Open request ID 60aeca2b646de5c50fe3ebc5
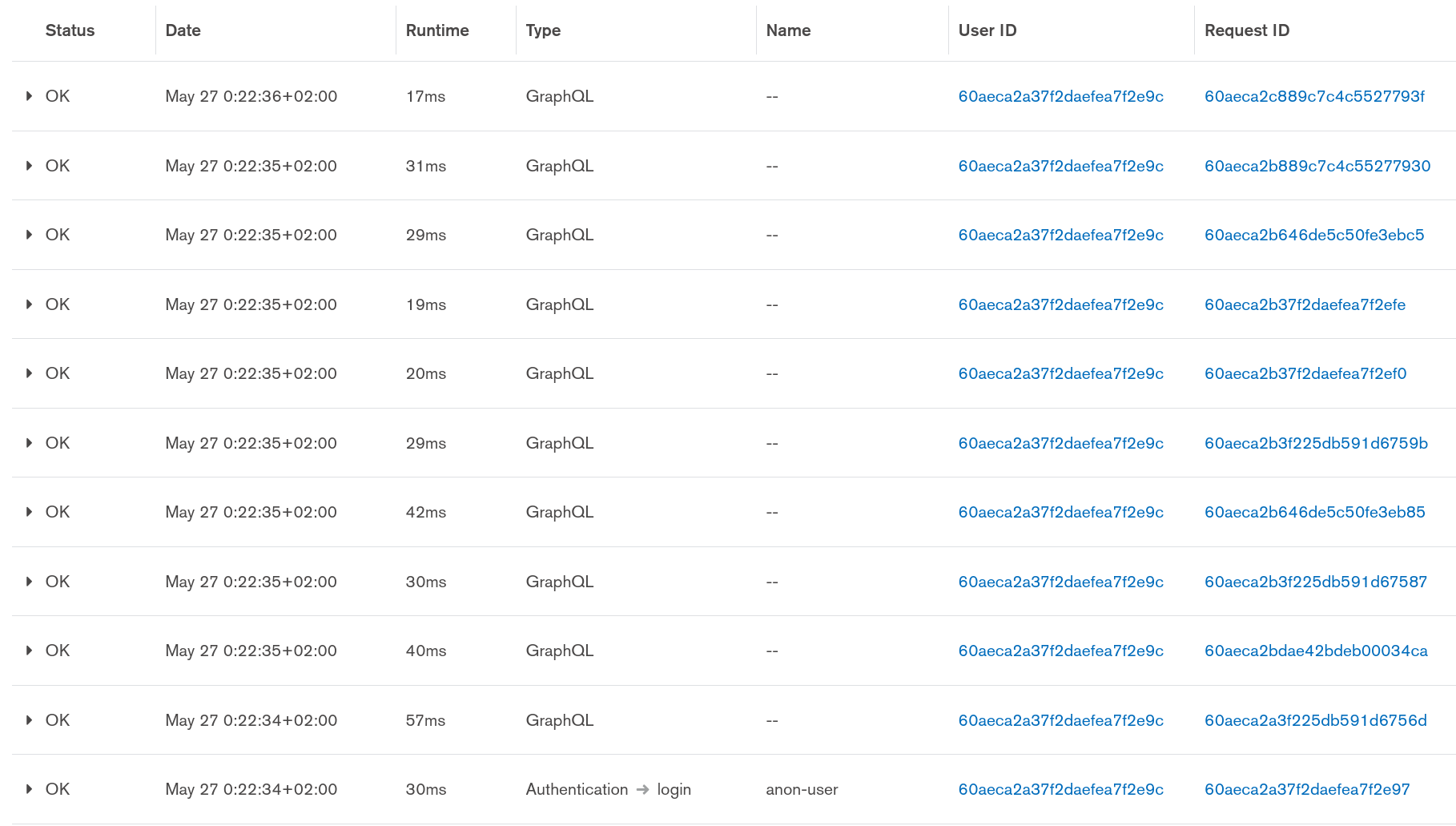The width and height of the screenshot is (1456, 826). click(1314, 235)
